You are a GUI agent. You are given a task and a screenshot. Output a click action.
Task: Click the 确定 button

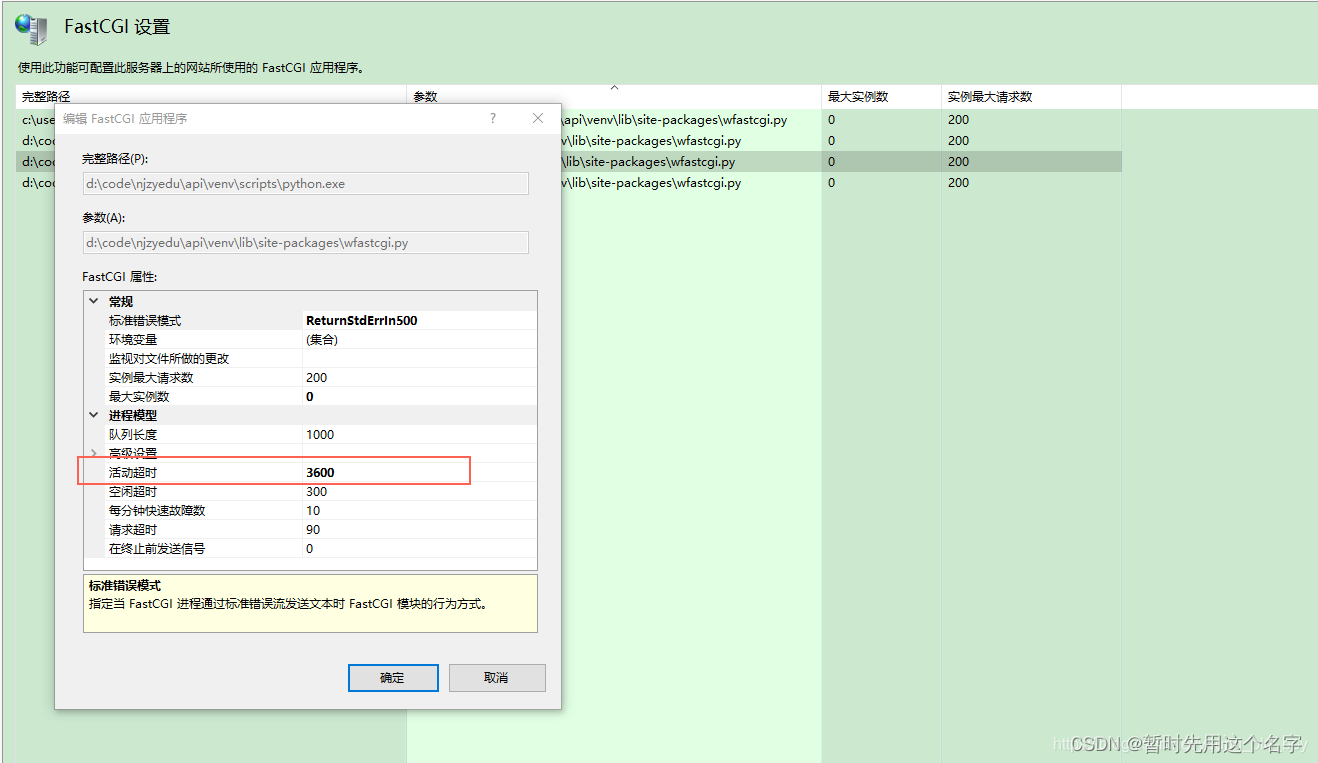point(393,677)
